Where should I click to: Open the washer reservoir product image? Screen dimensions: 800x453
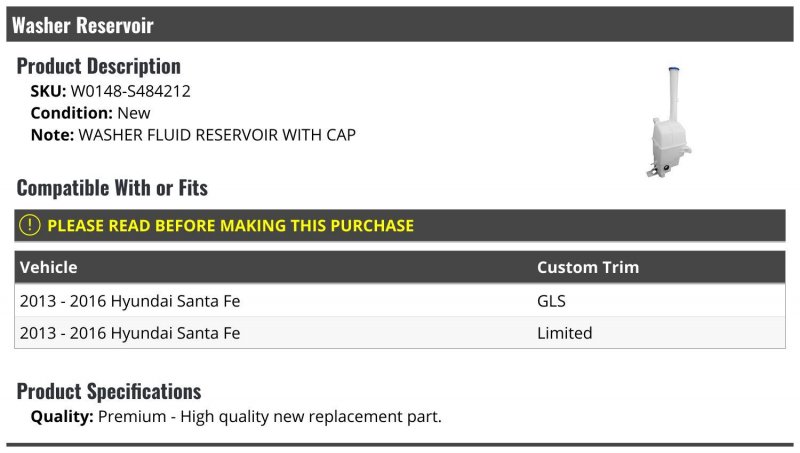[x=670, y=122]
